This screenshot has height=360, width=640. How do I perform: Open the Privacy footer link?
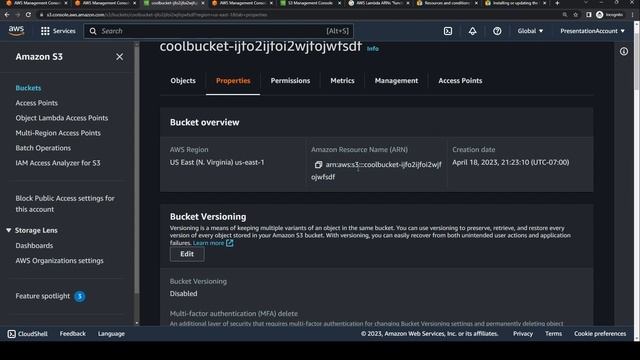(523, 333)
